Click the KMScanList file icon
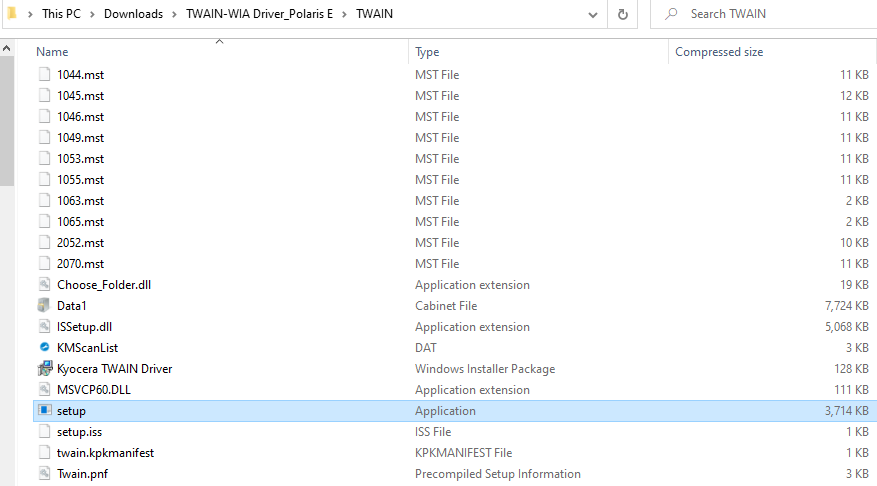 pos(44,347)
